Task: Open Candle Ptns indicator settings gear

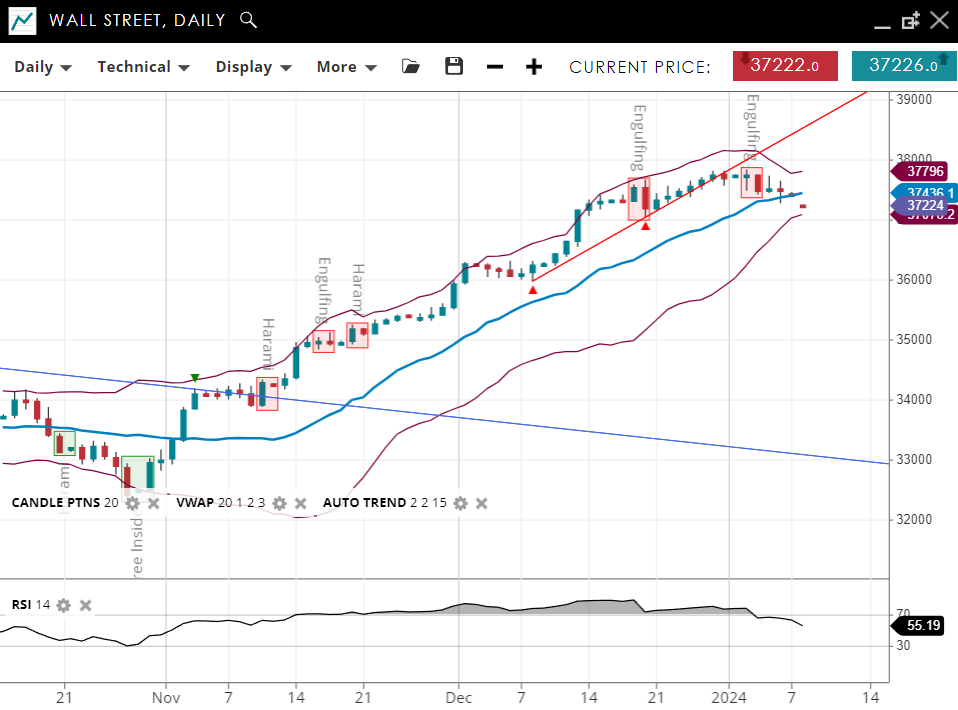Action: tap(132, 503)
